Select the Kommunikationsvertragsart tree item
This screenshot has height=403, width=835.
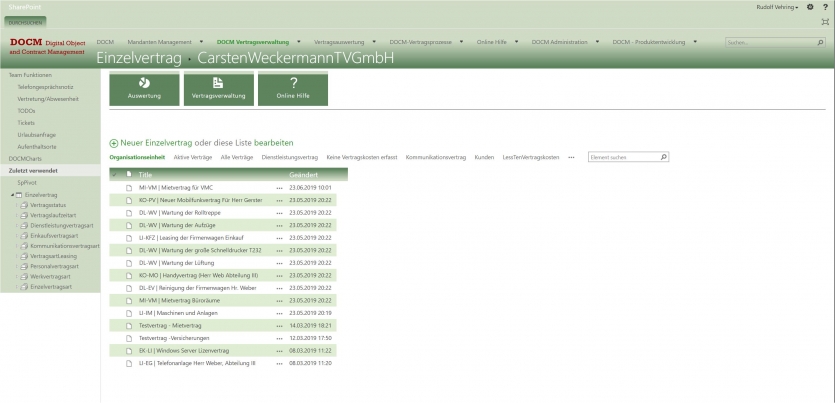point(65,246)
